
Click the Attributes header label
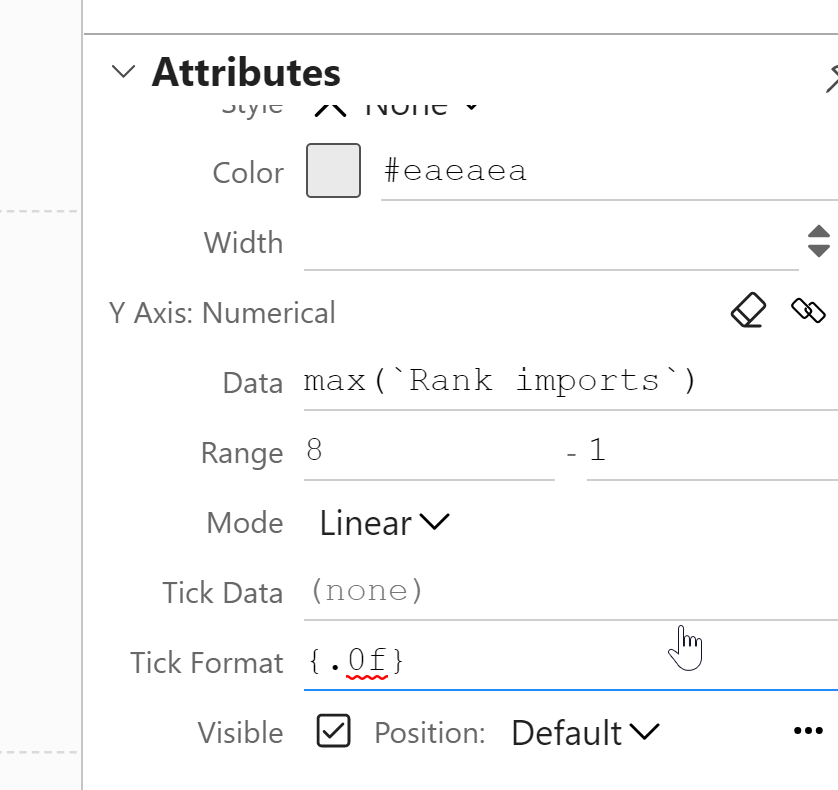click(x=245, y=71)
